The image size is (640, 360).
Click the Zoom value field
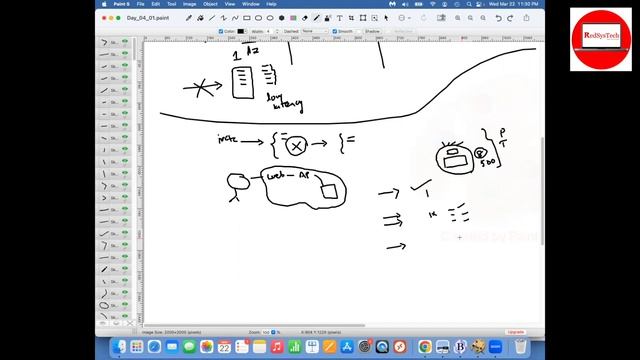tap(266, 332)
